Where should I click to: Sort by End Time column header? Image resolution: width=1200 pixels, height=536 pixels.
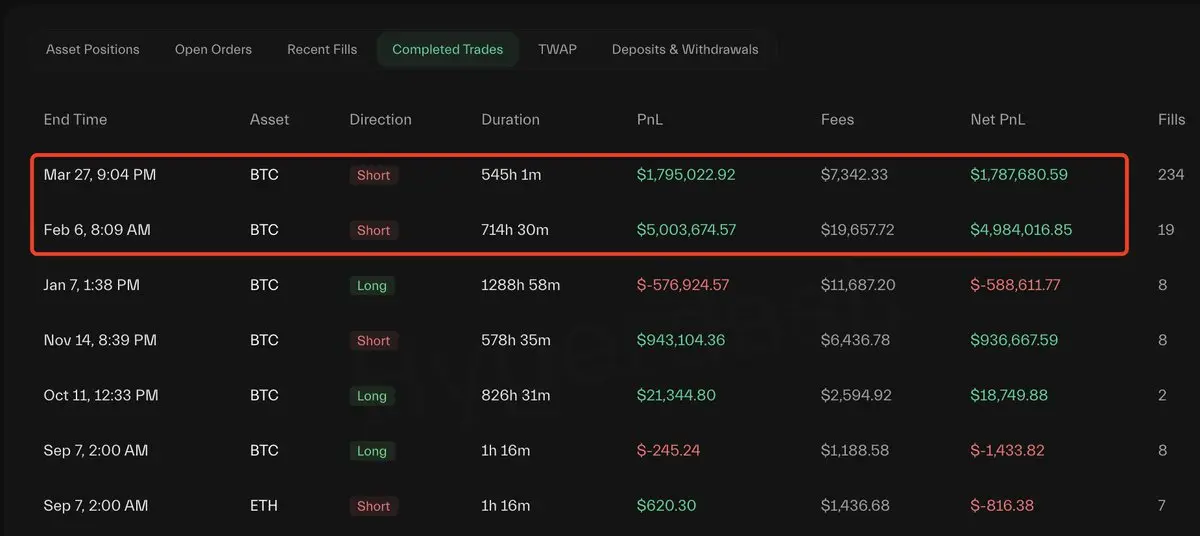pyautogui.click(x=75, y=119)
